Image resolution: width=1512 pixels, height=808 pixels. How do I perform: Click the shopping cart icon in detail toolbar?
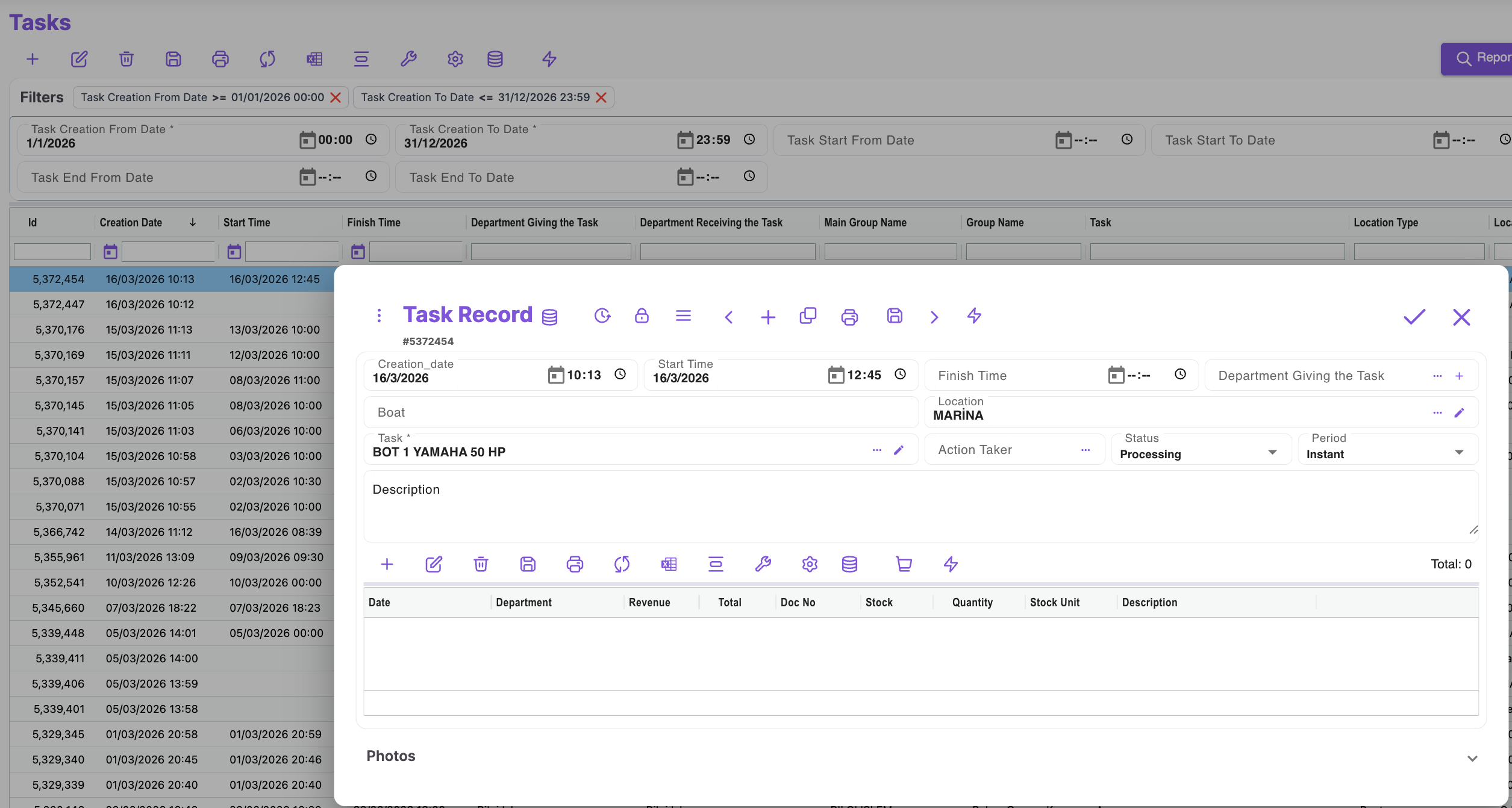click(x=904, y=564)
